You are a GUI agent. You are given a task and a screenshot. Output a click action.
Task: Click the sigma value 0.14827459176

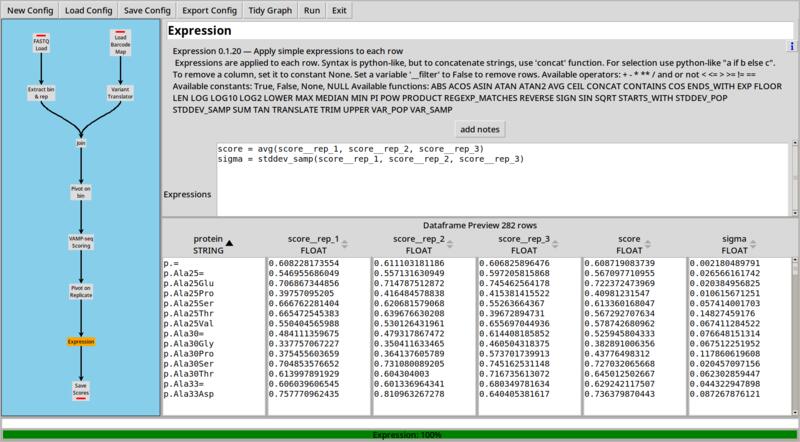pyautogui.click(x=722, y=313)
